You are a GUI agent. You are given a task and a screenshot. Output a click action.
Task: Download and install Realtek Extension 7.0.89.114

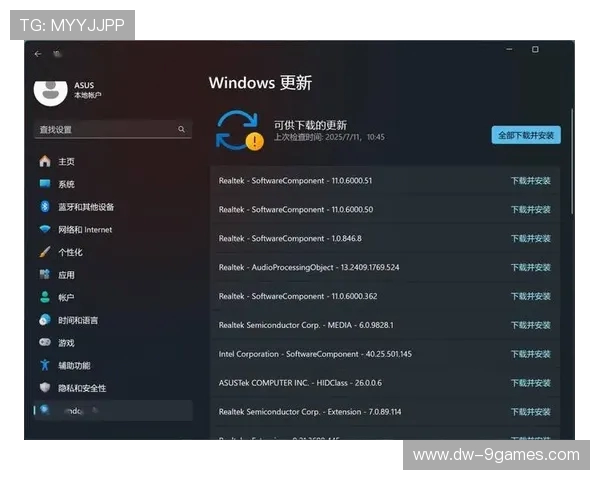point(530,412)
